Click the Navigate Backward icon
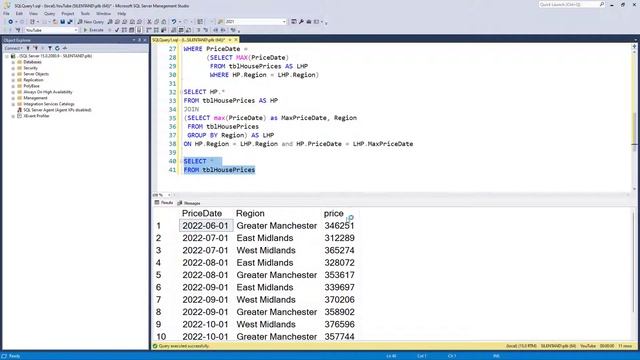 (10, 22)
